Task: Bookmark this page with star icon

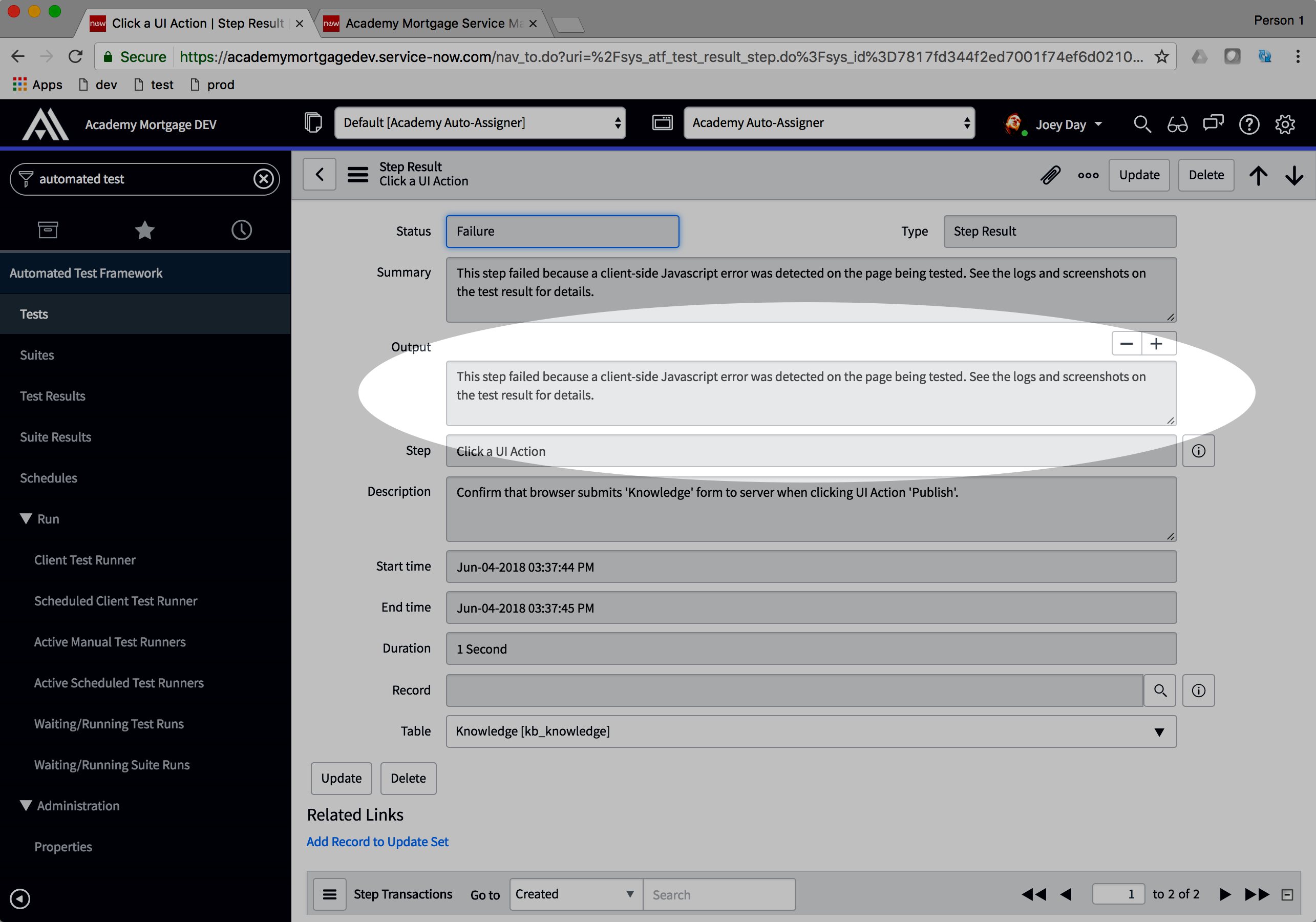Action: pyautogui.click(x=1161, y=56)
